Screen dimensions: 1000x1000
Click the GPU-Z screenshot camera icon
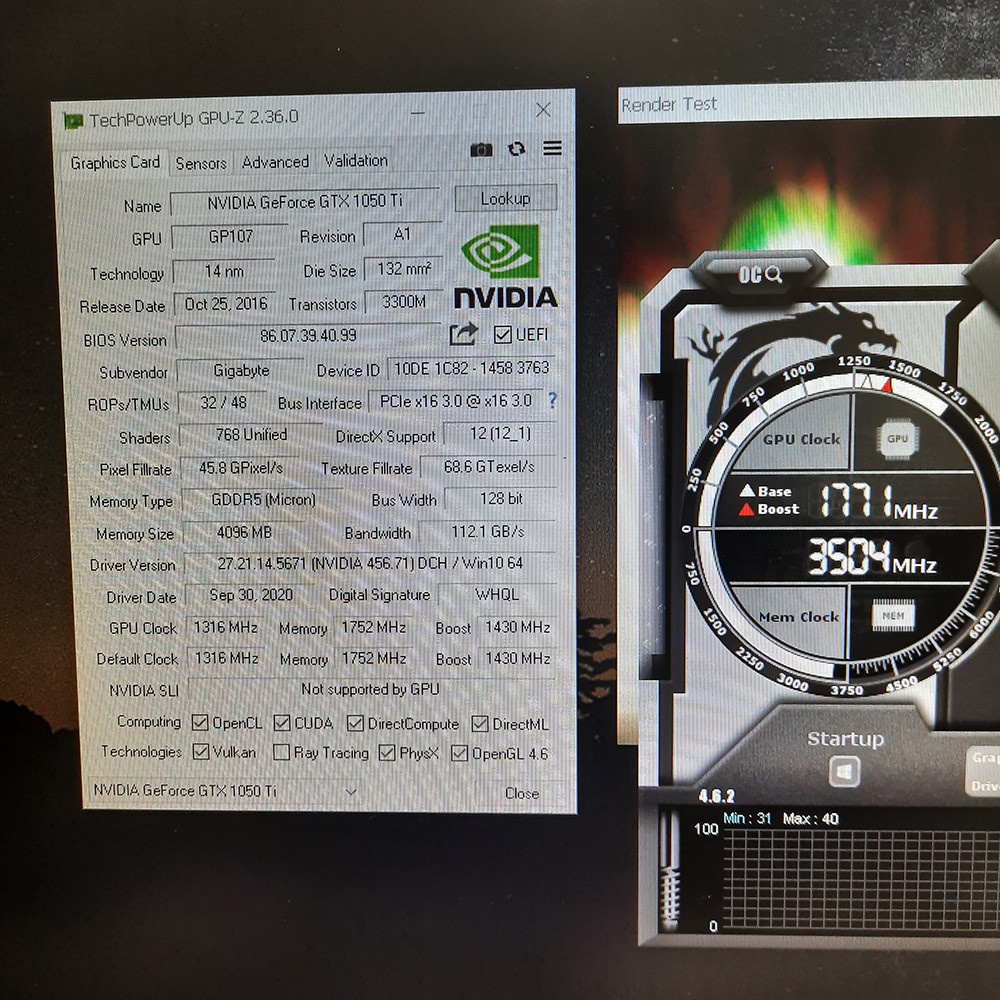pyautogui.click(x=481, y=149)
